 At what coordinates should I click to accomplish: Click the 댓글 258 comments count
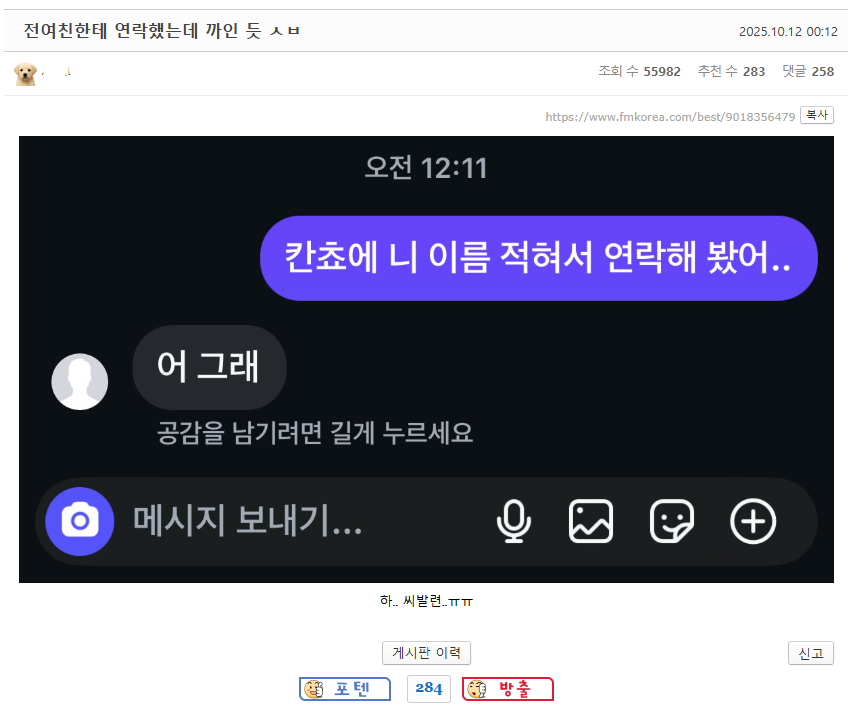click(x=808, y=72)
